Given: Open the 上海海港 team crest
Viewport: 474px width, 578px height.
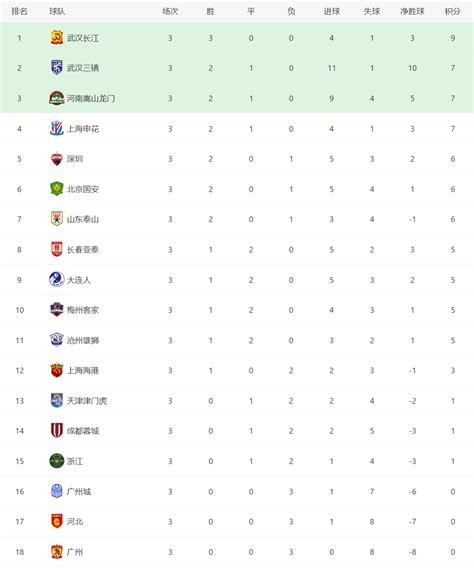Looking at the screenshot, I should click(57, 370).
